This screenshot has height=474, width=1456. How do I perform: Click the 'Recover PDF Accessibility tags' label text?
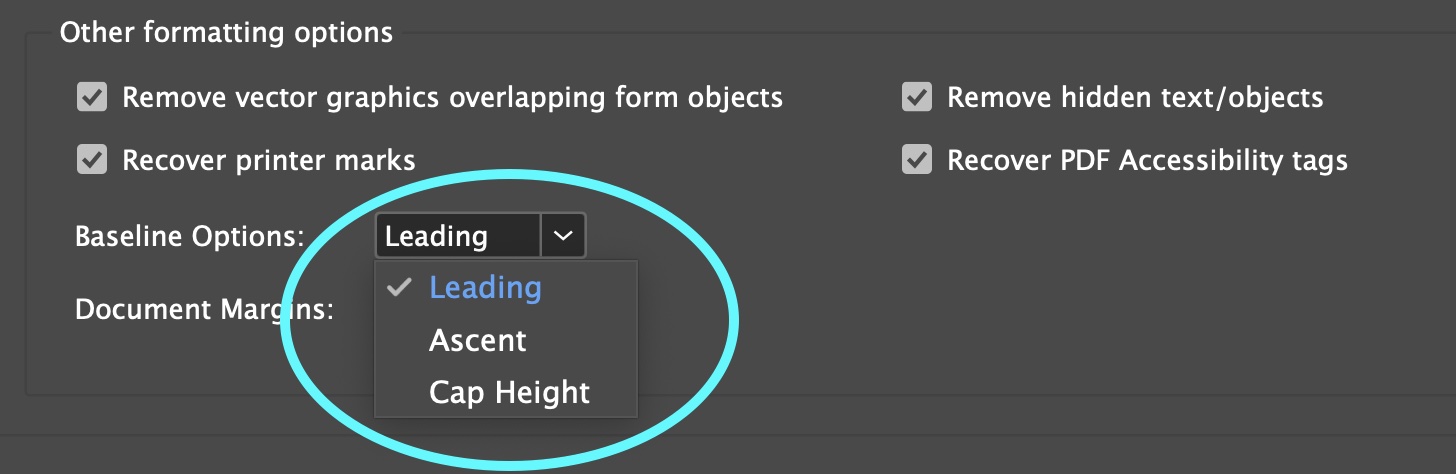click(1147, 160)
